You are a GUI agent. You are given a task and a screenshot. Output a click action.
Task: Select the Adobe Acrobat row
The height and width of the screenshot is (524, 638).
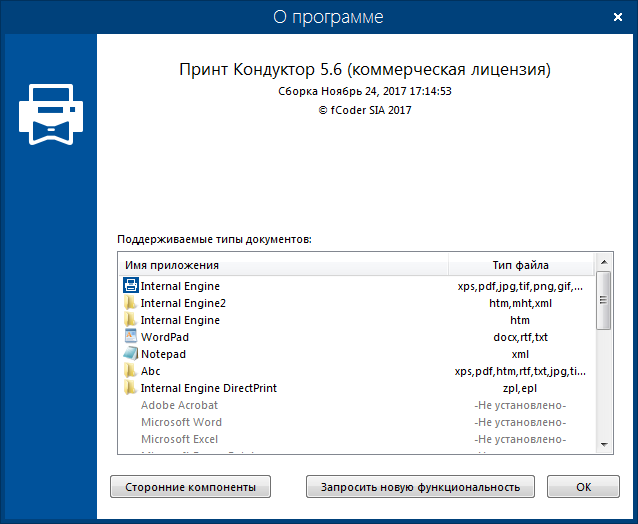click(x=357, y=405)
